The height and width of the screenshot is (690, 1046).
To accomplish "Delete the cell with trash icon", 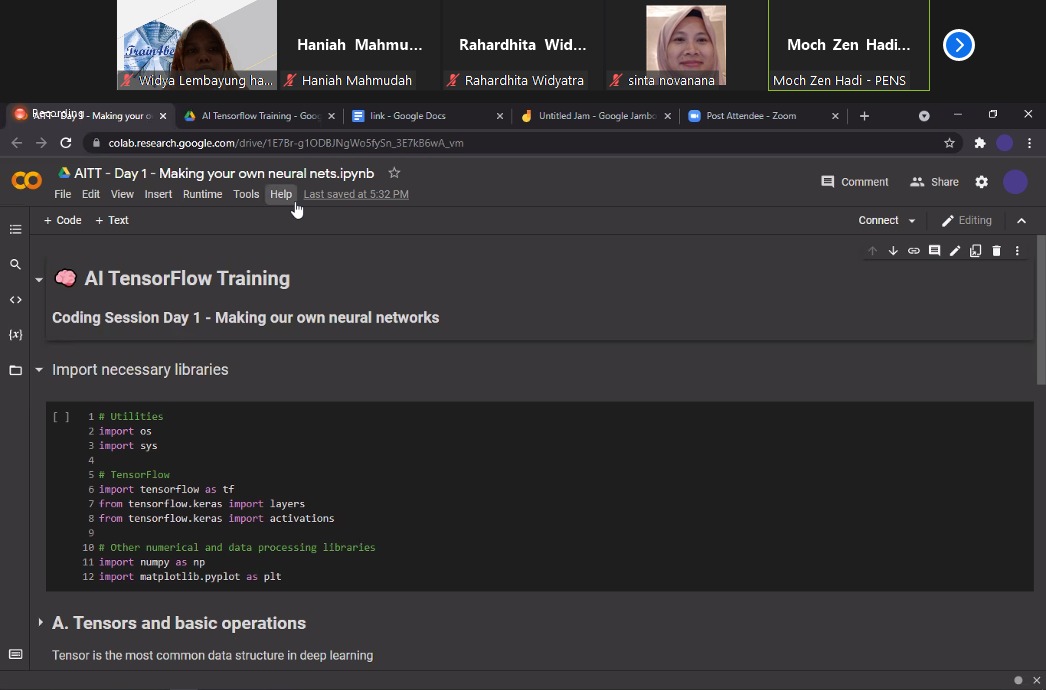I will pos(996,251).
